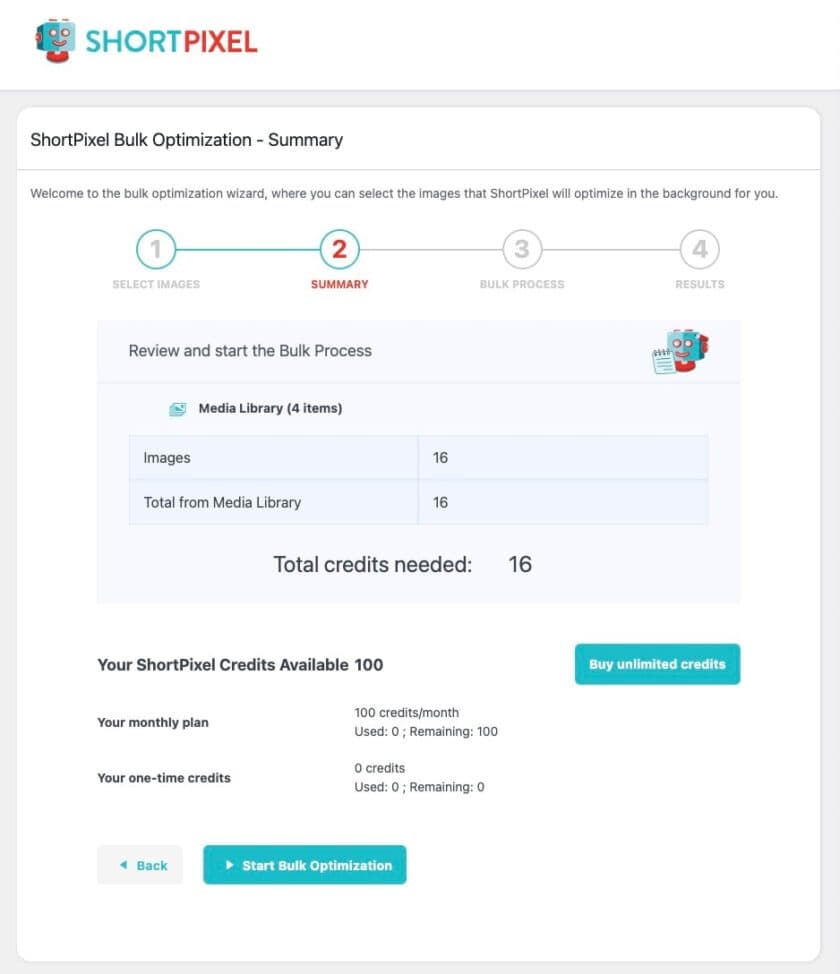840x974 pixels.
Task: Click the Total credits needed value 16
Action: pos(520,564)
